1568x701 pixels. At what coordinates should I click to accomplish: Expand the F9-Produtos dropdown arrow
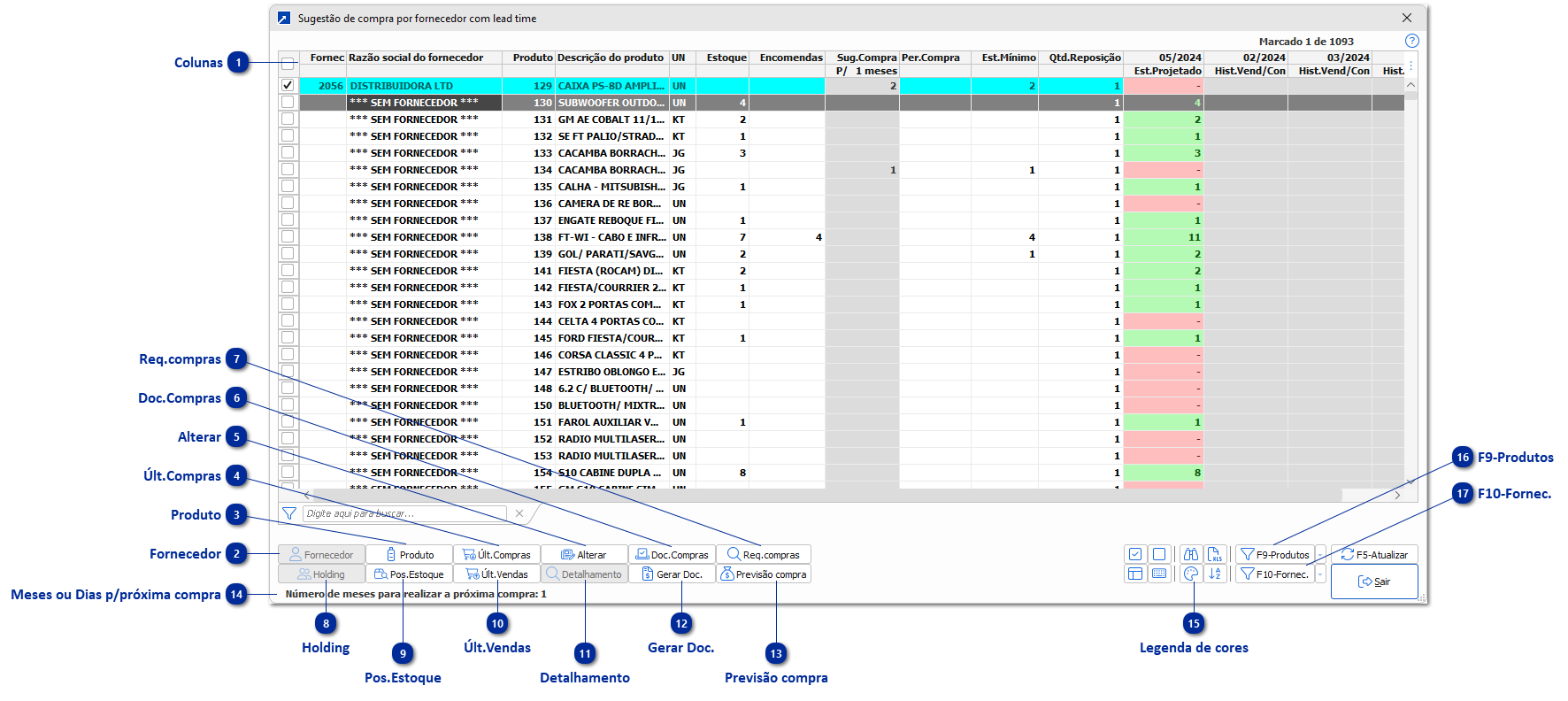coord(1320,555)
